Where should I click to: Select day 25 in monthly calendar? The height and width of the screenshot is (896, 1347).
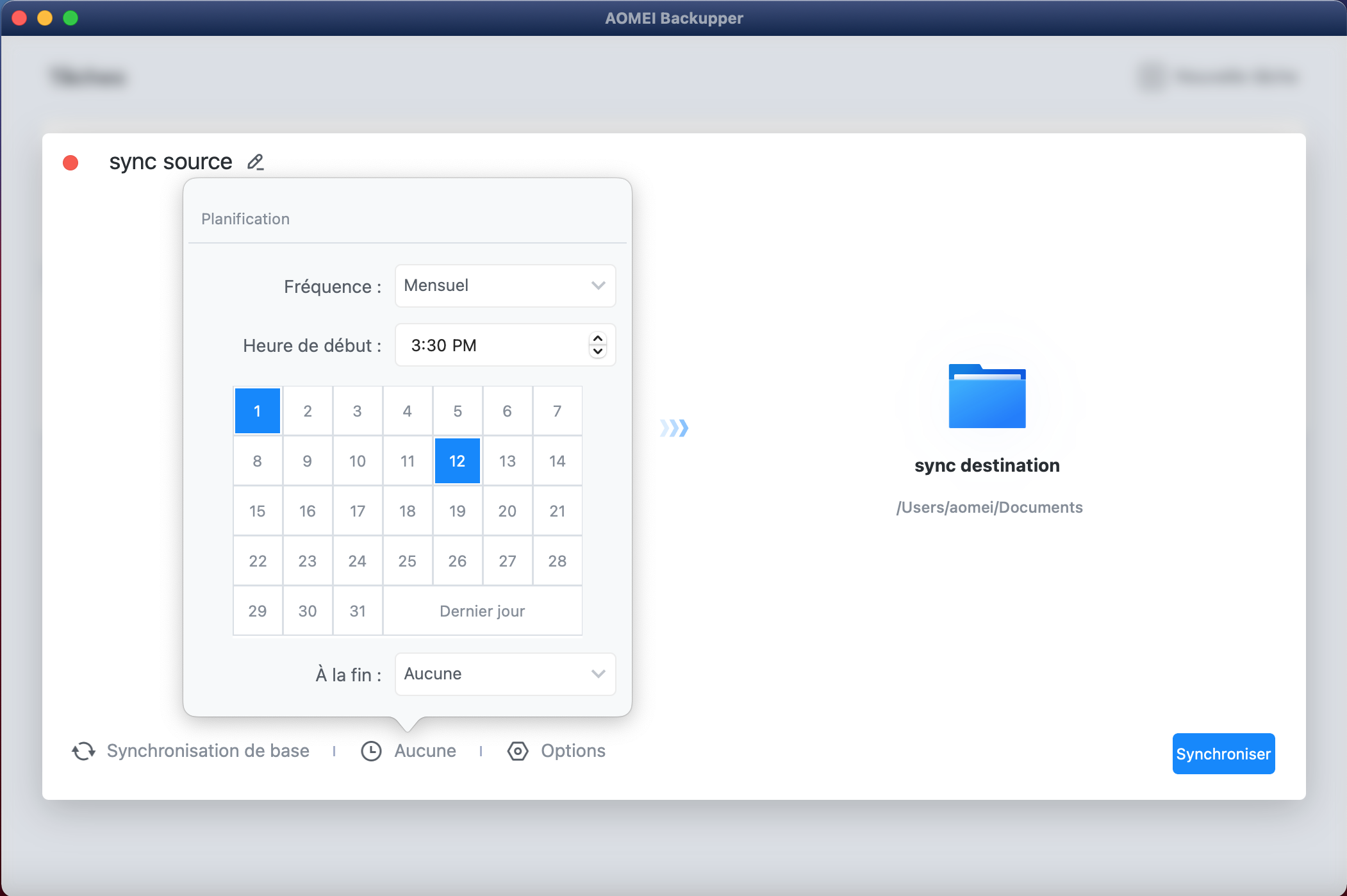[407, 561]
